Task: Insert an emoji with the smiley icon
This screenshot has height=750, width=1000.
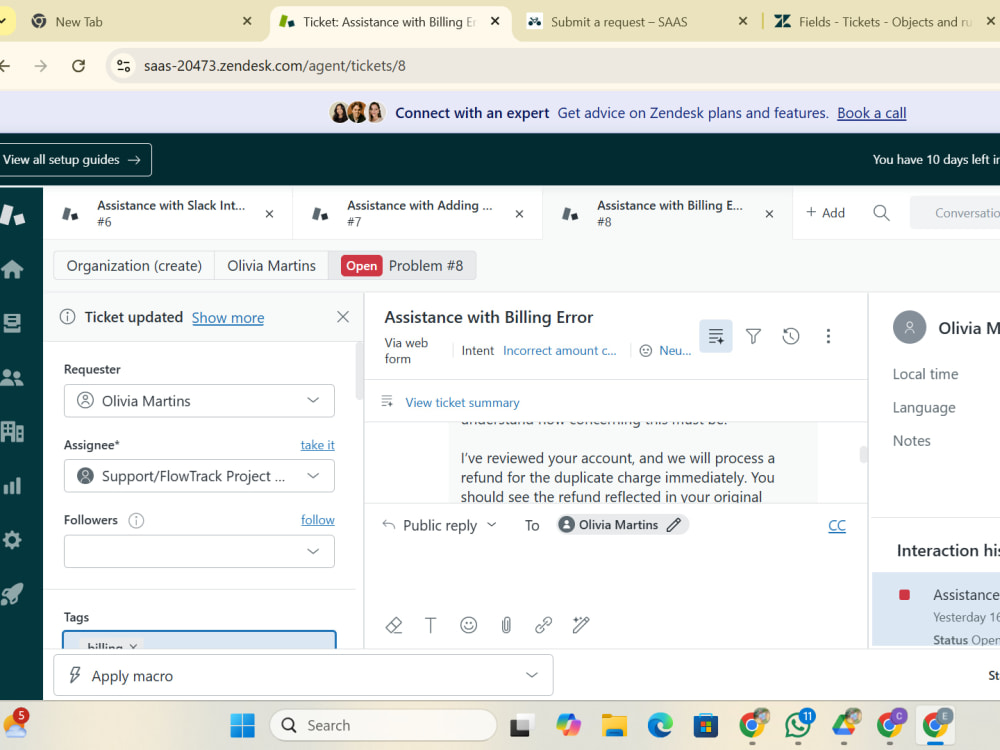Action: coord(469,625)
